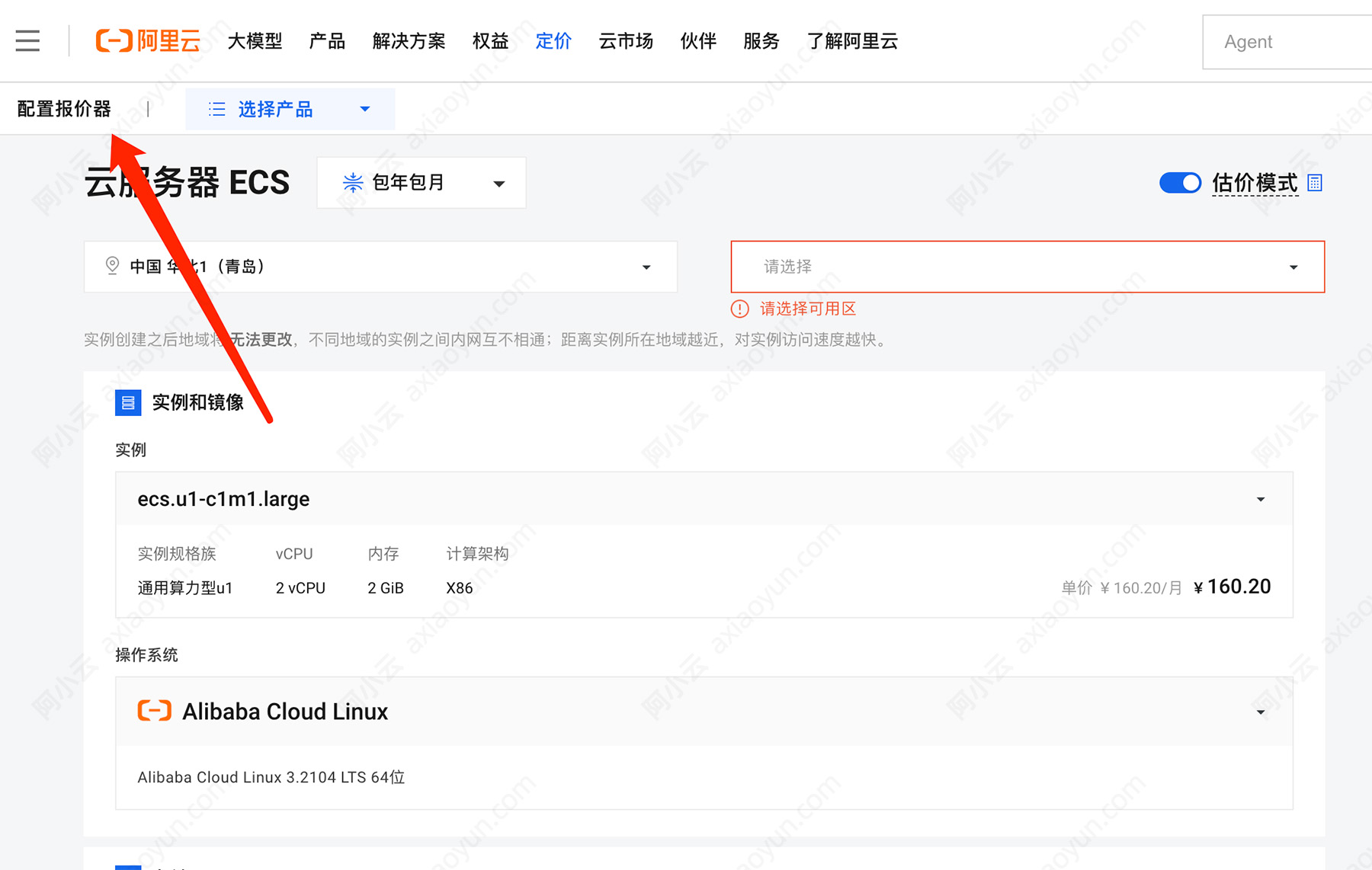This screenshot has width=1372, height=870.
Task: Click the 实例和镜像 heading
Action: (x=198, y=402)
